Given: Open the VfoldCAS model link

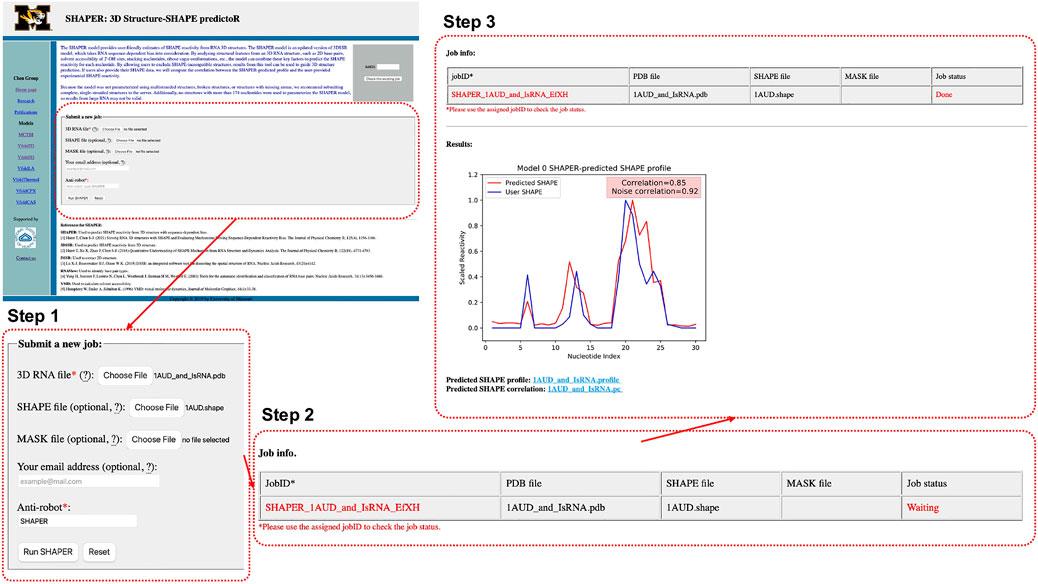Looking at the screenshot, I should [x=26, y=202].
